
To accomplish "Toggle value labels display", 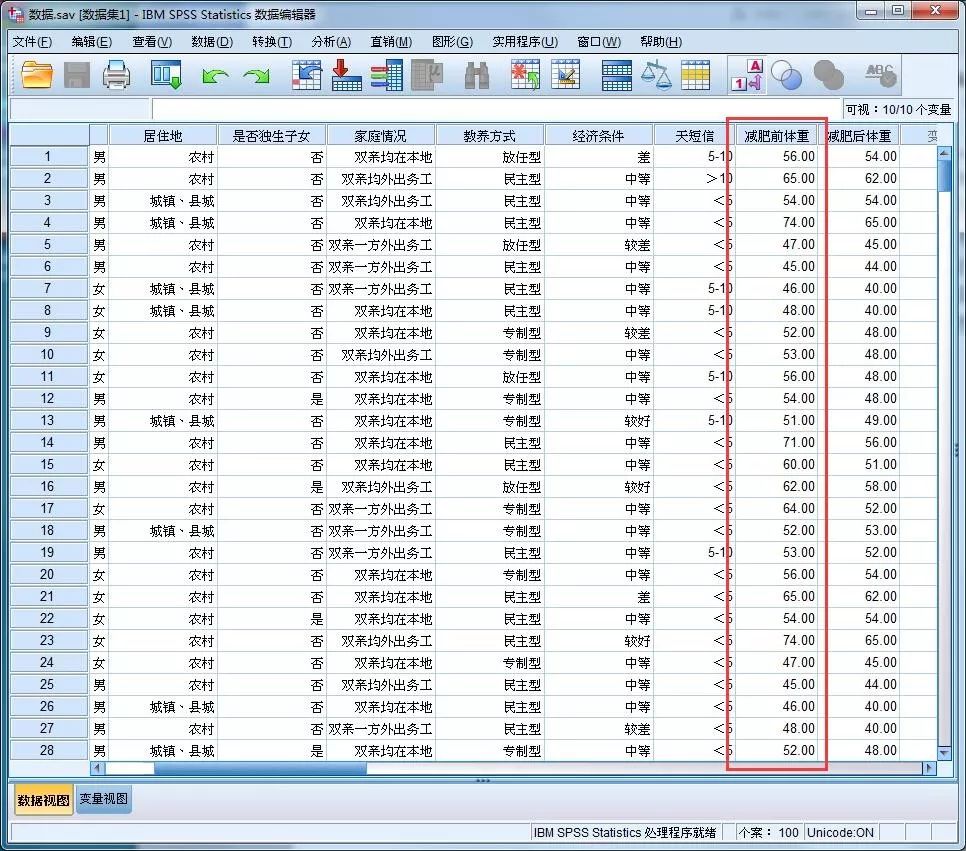I will (x=746, y=74).
